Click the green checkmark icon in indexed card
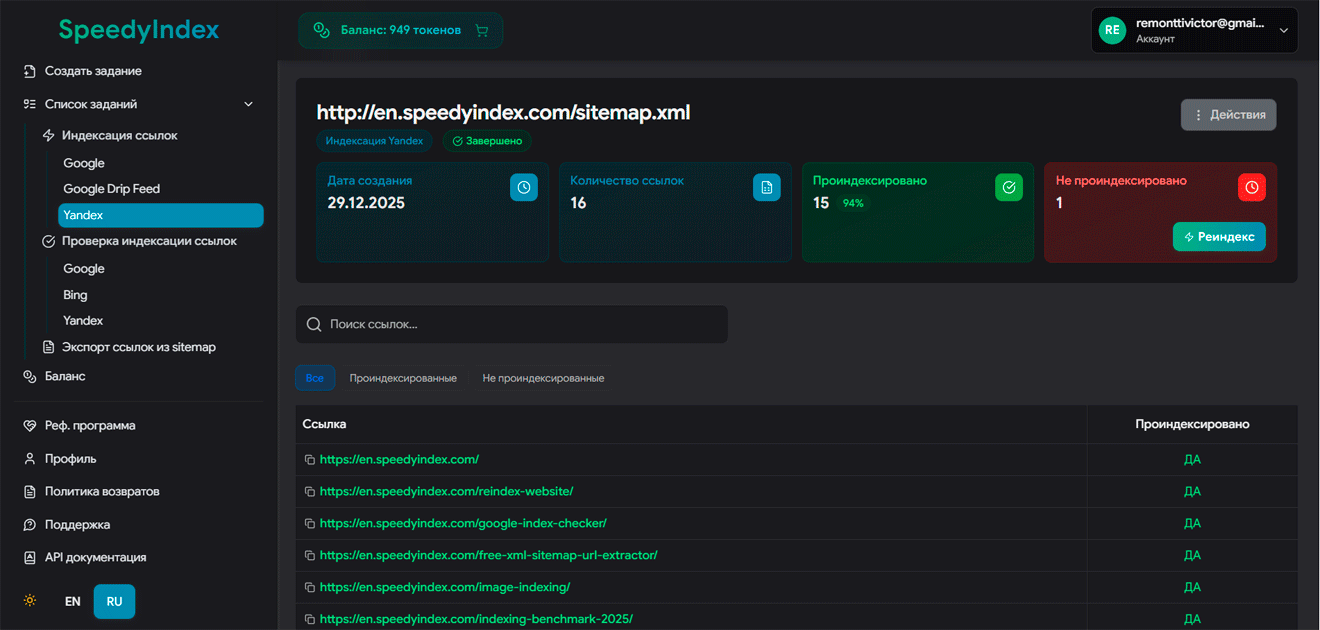The height and width of the screenshot is (630, 1320). [1009, 187]
